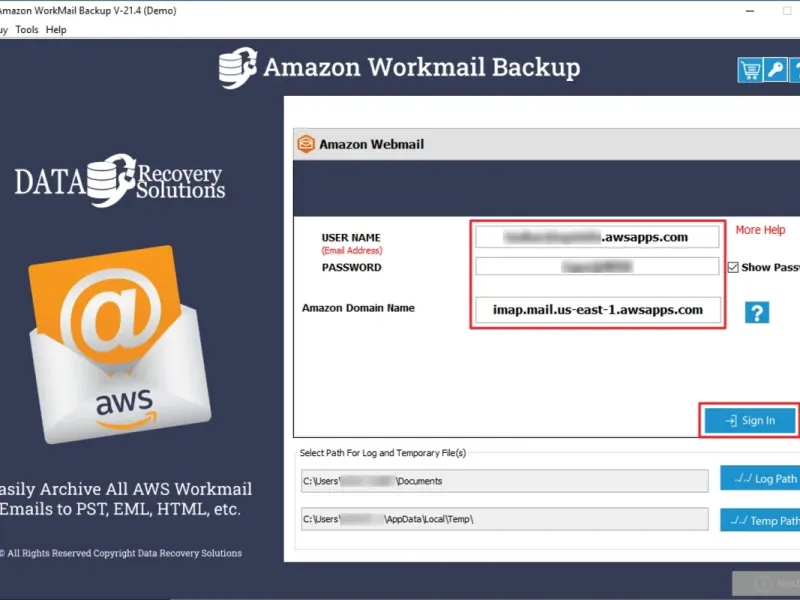Click the 'USER NAME' label

tap(351, 238)
